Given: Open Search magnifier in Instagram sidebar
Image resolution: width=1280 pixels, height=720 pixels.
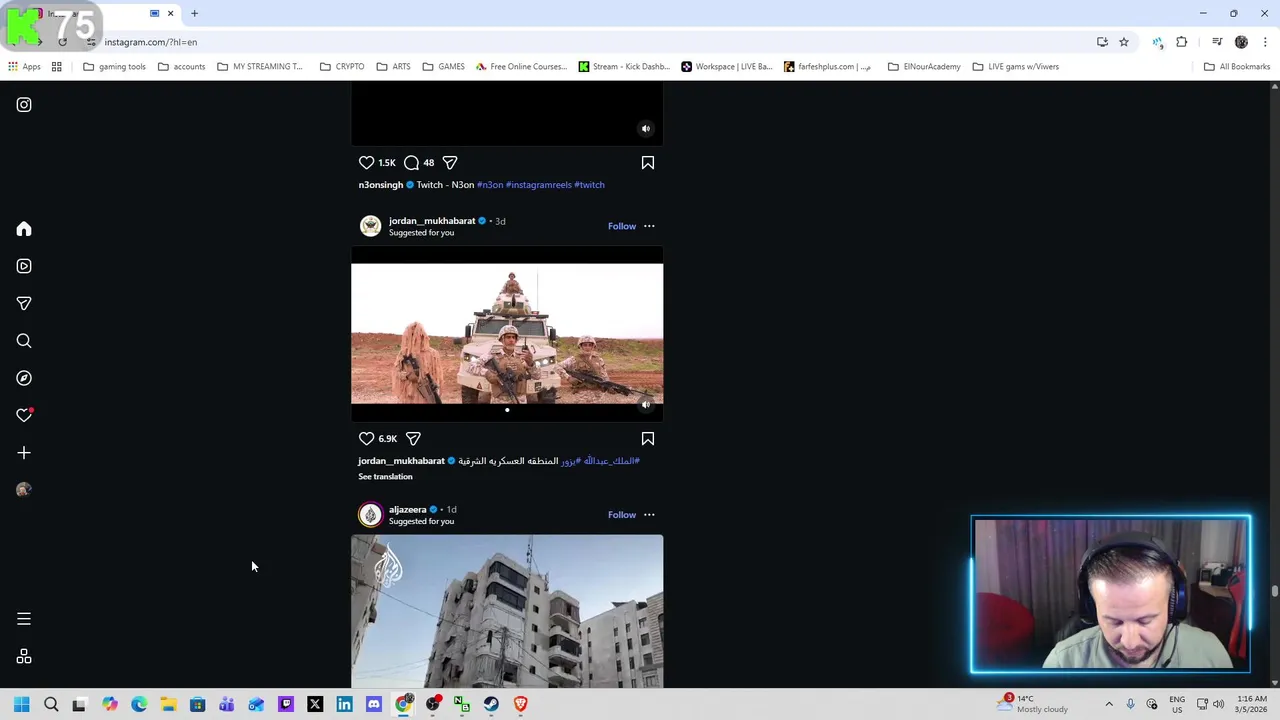Looking at the screenshot, I should pos(24,341).
